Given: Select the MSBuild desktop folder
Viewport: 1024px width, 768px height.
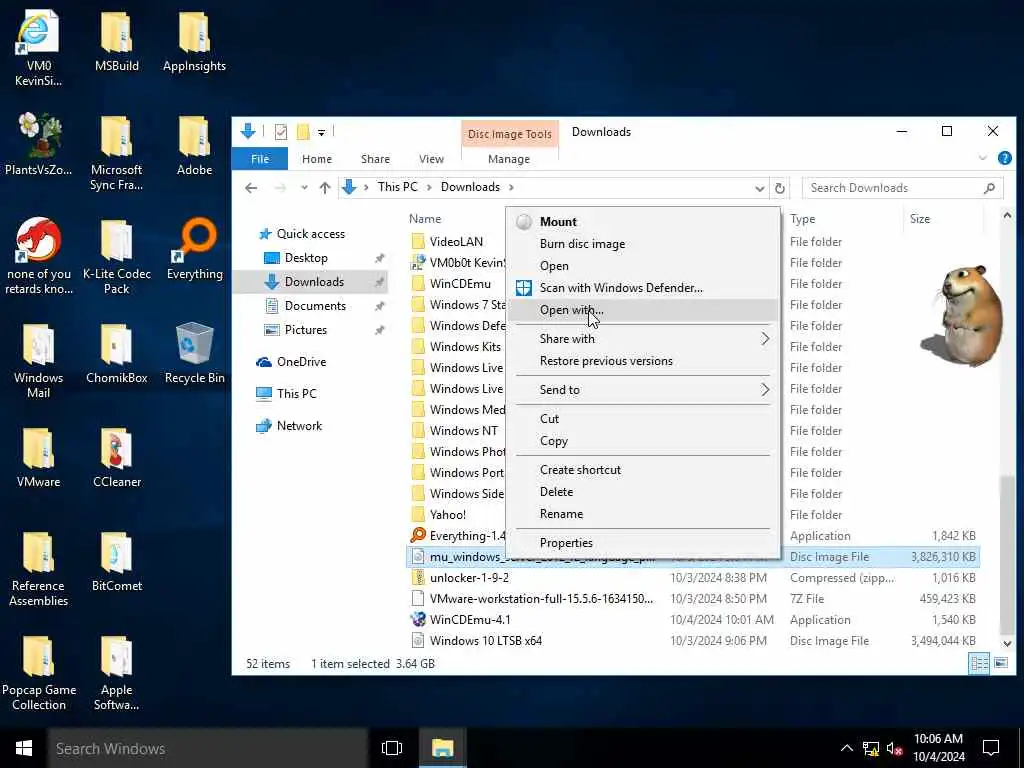Looking at the screenshot, I should (x=116, y=40).
